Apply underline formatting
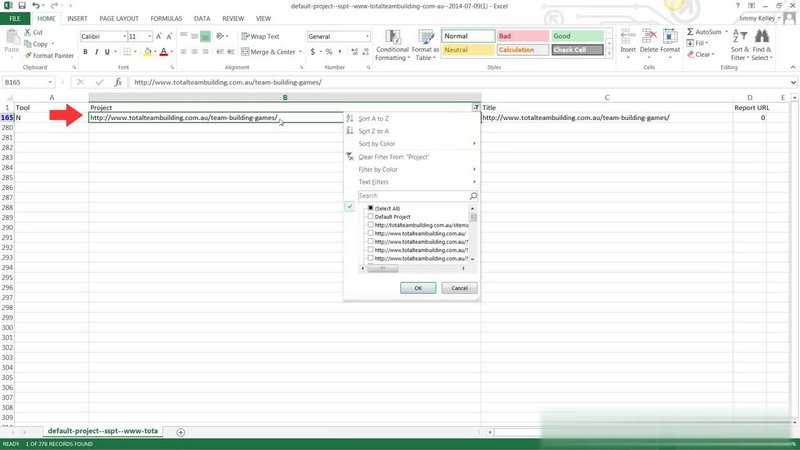Image resolution: width=800 pixels, height=450 pixels. [x=107, y=52]
